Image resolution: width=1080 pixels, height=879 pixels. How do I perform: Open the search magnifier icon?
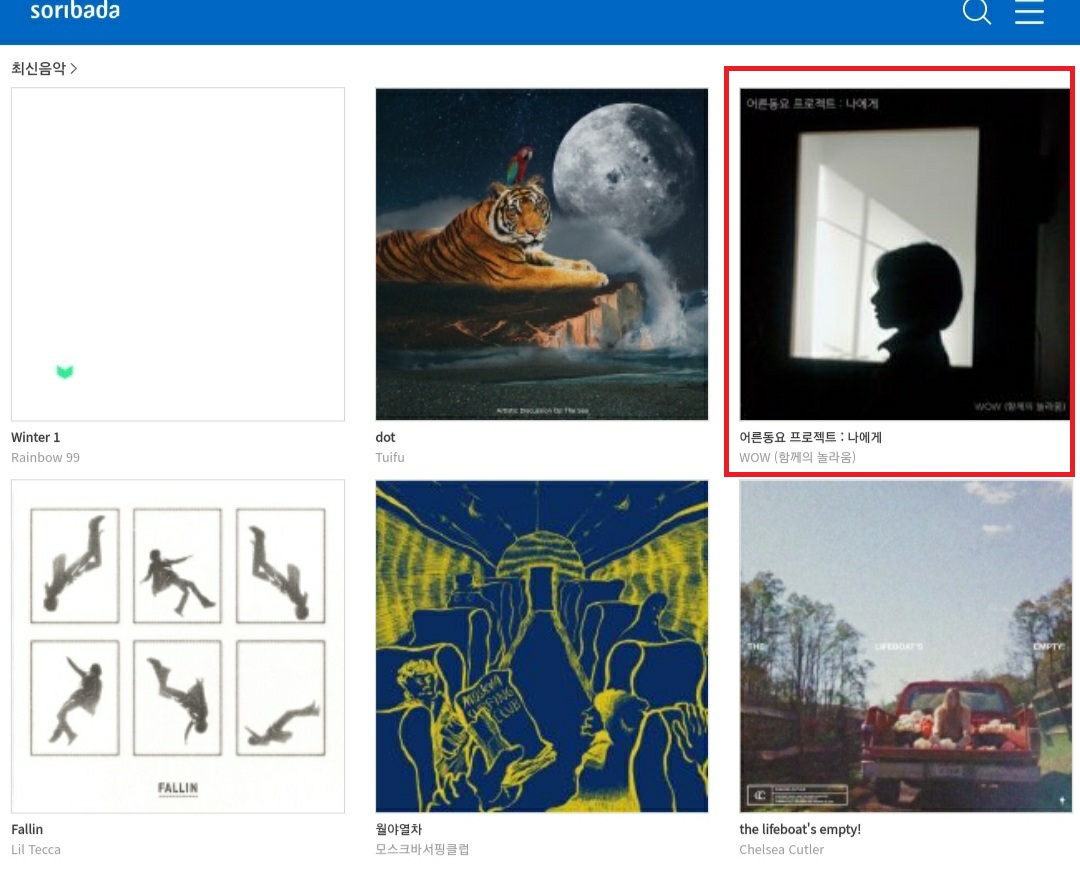(x=976, y=12)
